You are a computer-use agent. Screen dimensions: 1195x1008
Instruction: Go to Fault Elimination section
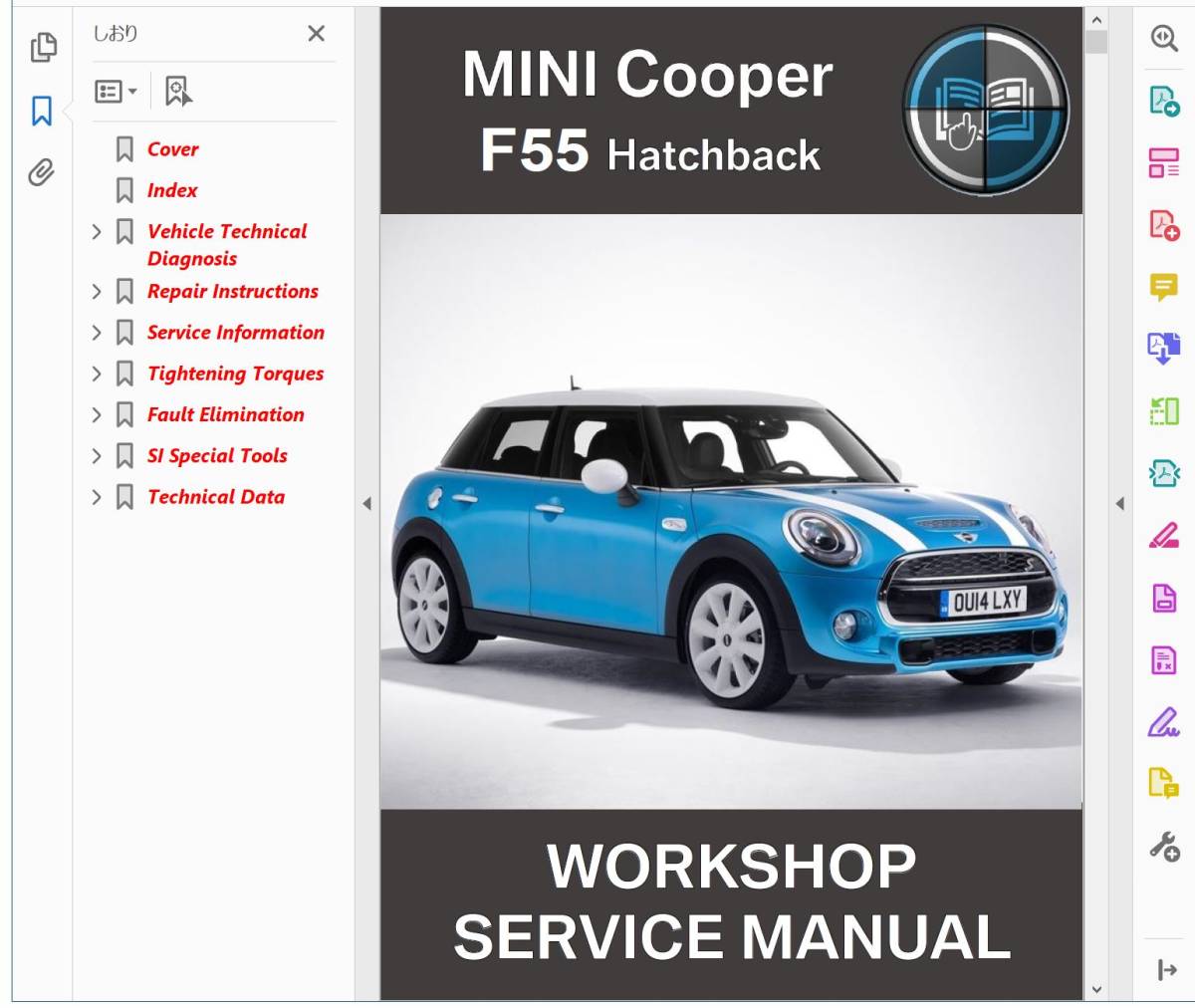[226, 414]
